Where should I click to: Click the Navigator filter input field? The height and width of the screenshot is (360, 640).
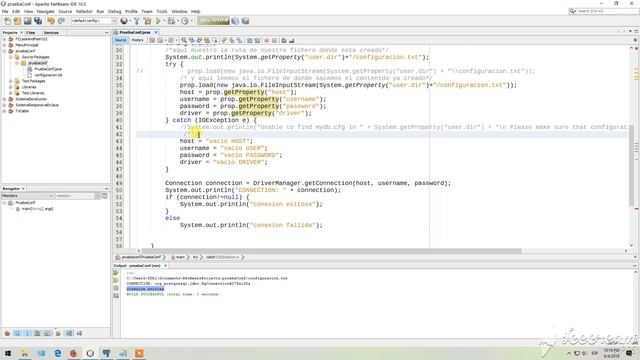75,196
